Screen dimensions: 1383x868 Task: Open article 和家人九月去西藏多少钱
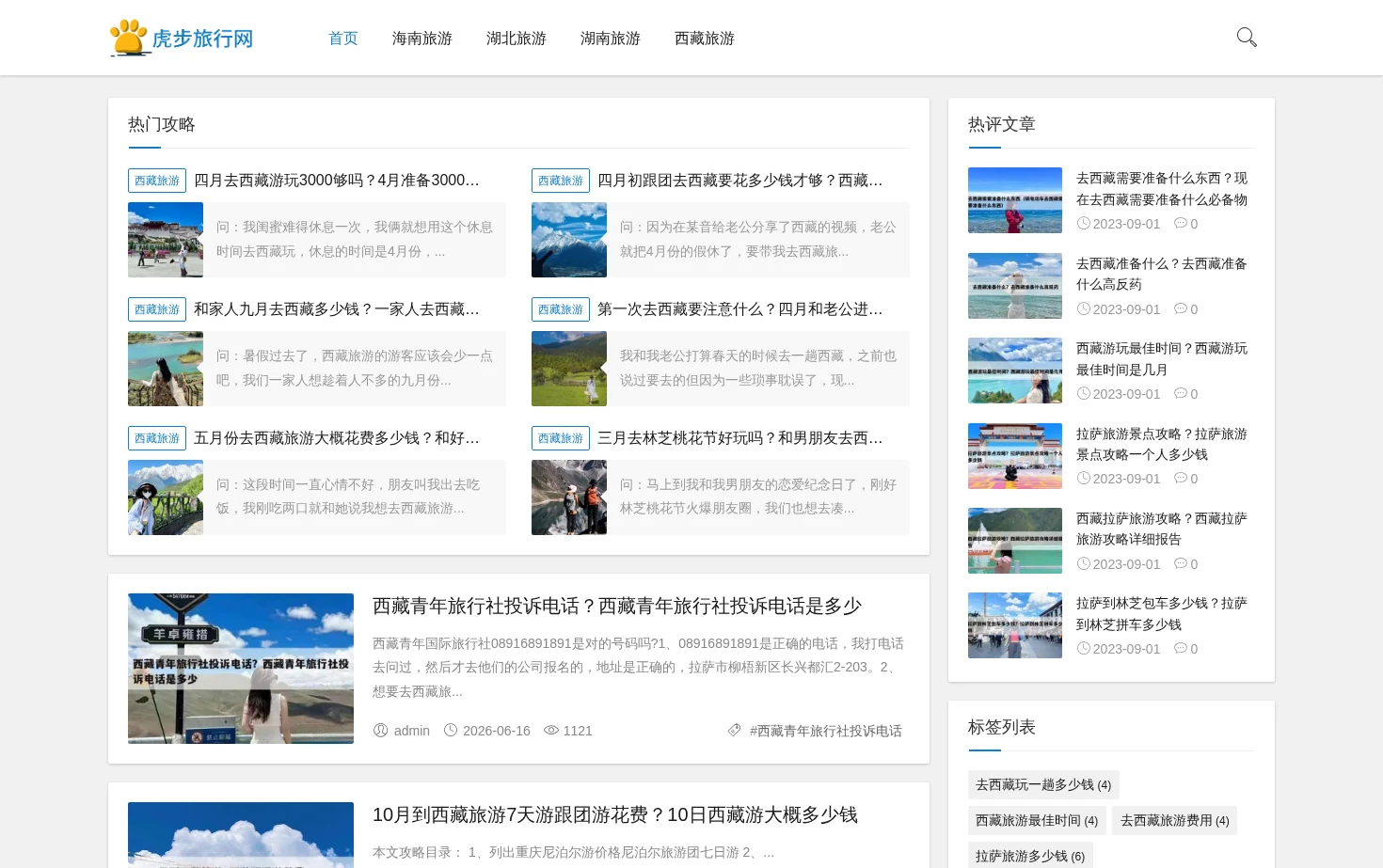(x=337, y=309)
